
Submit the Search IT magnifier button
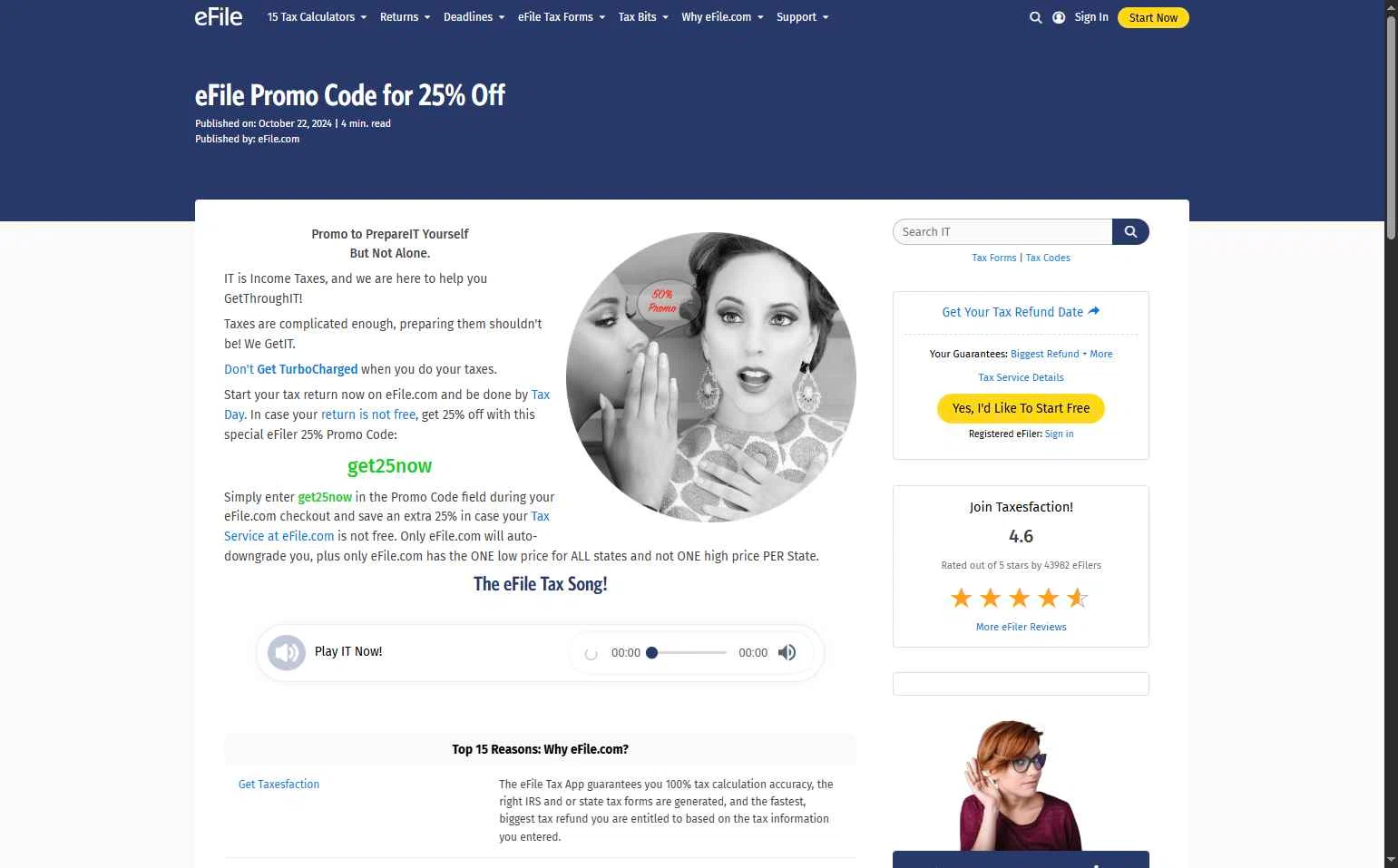[x=1130, y=232]
